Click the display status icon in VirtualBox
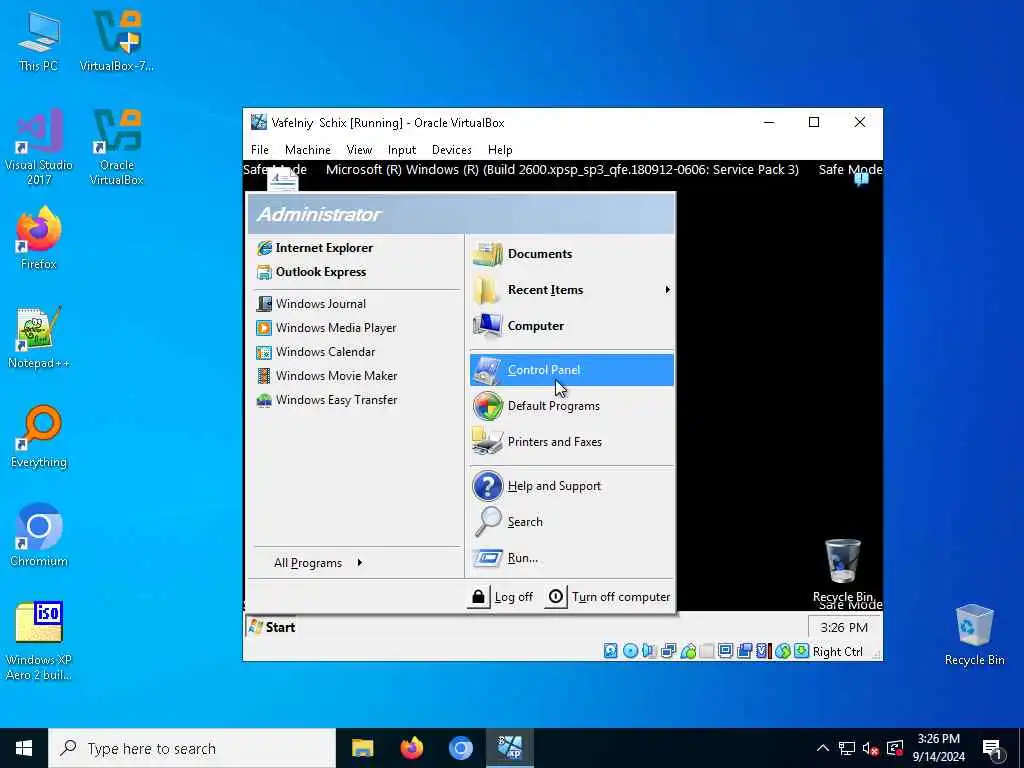The image size is (1024, 768). pyautogui.click(x=725, y=651)
